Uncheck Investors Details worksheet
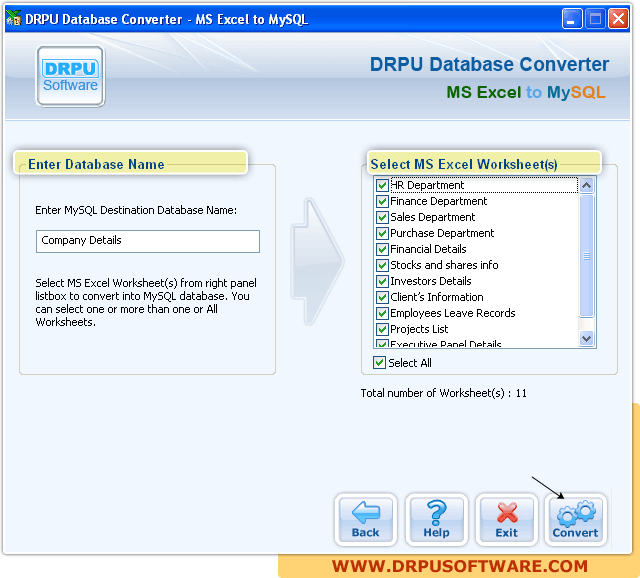The image size is (640, 578). tap(382, 281)
